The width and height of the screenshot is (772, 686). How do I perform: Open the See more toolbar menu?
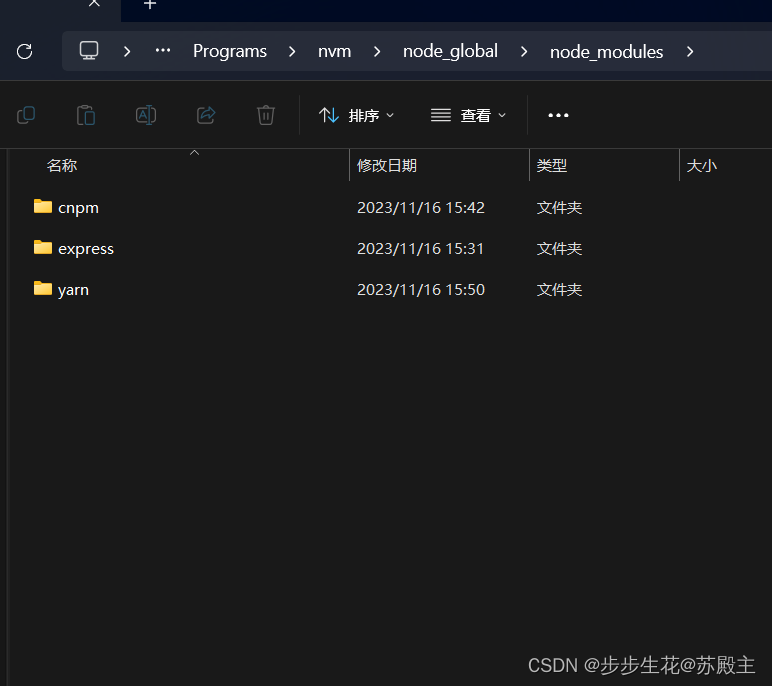coord(558,115)
